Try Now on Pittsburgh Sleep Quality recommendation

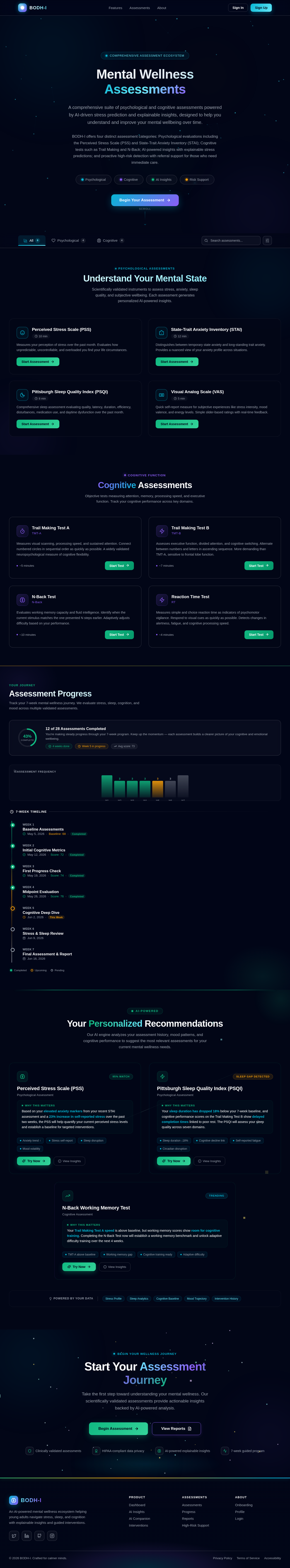coord(174,1161)
